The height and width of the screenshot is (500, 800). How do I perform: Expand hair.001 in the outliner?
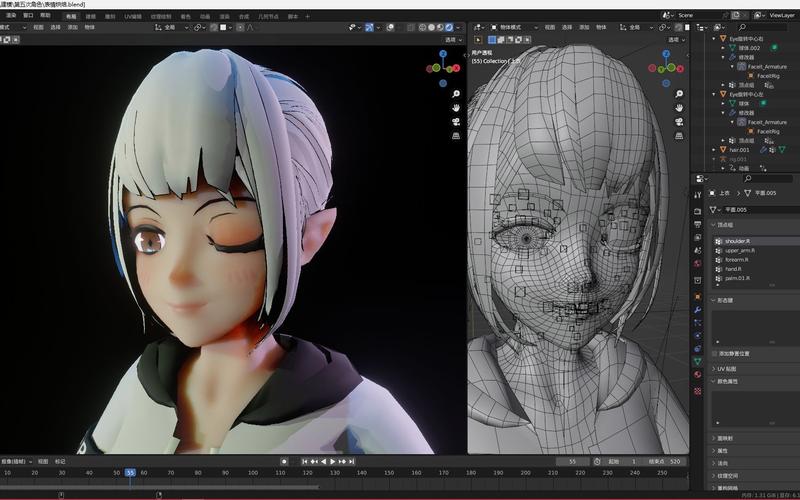(x=714, y=150)
